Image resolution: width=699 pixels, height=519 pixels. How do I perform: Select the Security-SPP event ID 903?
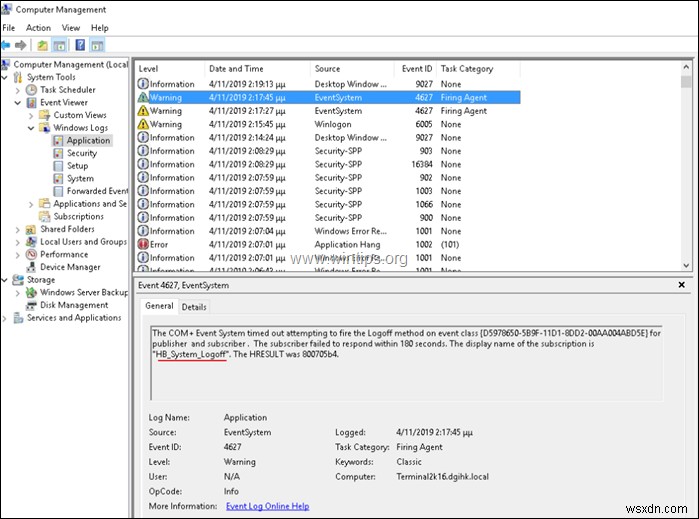coord(328,151)
